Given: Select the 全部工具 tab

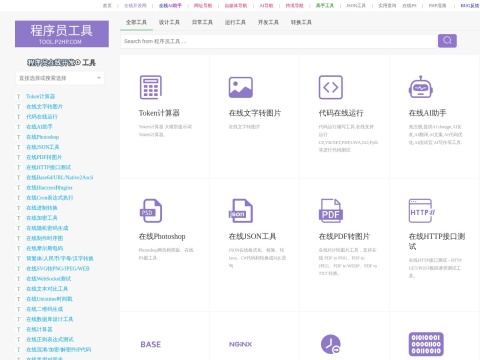Looking at the screenshot, I should pyautogui.click(x=136, y=22).
